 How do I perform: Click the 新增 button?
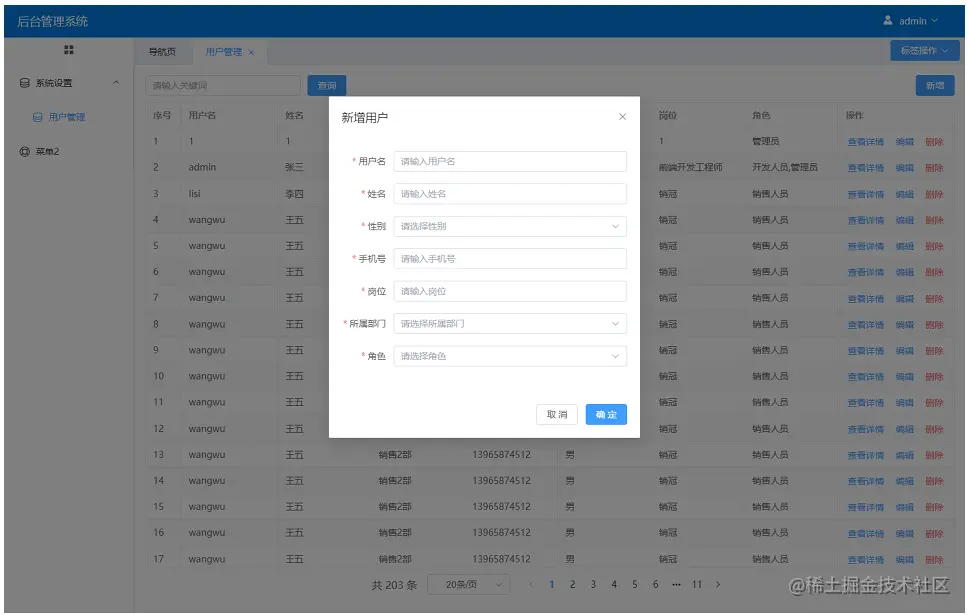pos(935,85)
